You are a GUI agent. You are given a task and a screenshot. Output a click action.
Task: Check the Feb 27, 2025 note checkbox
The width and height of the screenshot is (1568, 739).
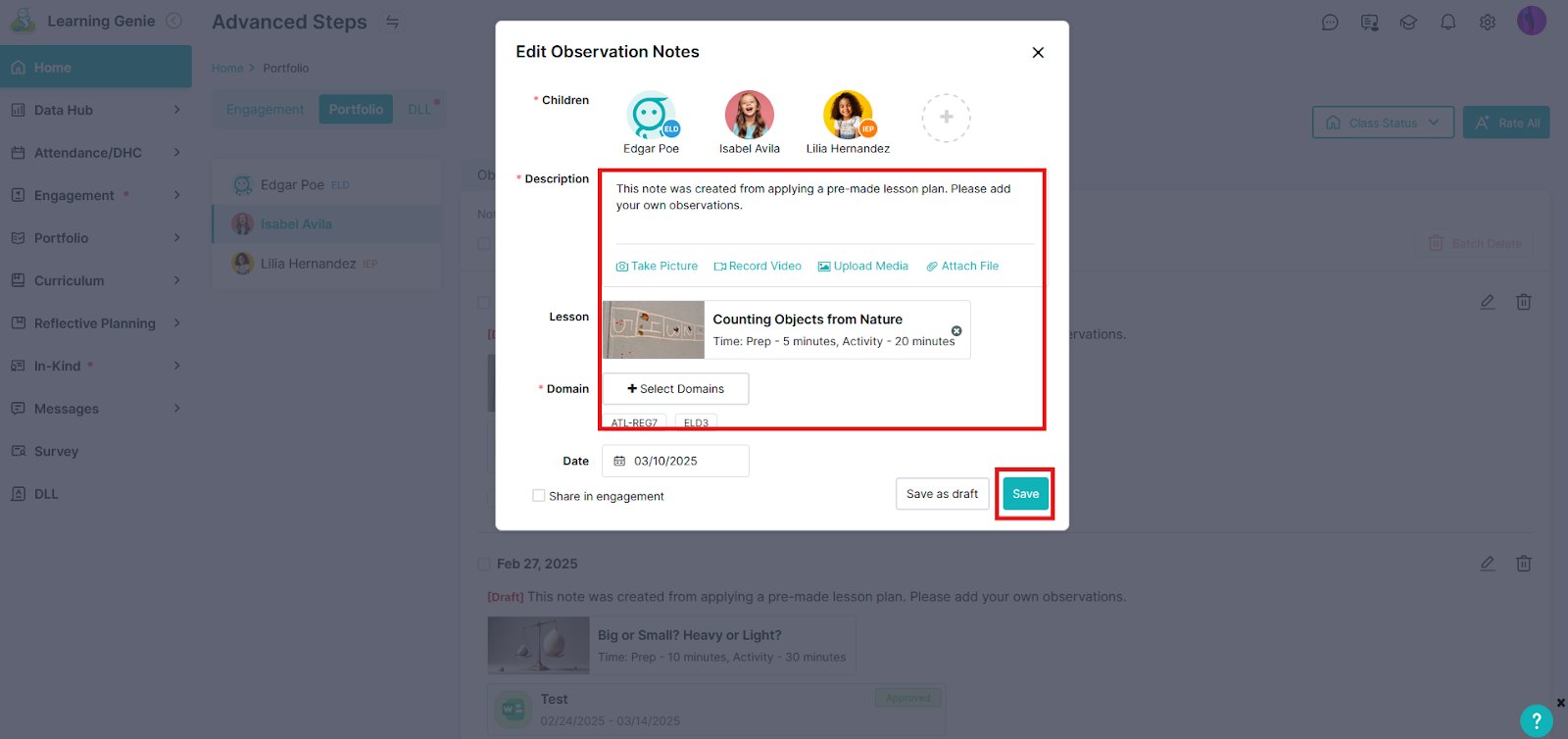483,565
